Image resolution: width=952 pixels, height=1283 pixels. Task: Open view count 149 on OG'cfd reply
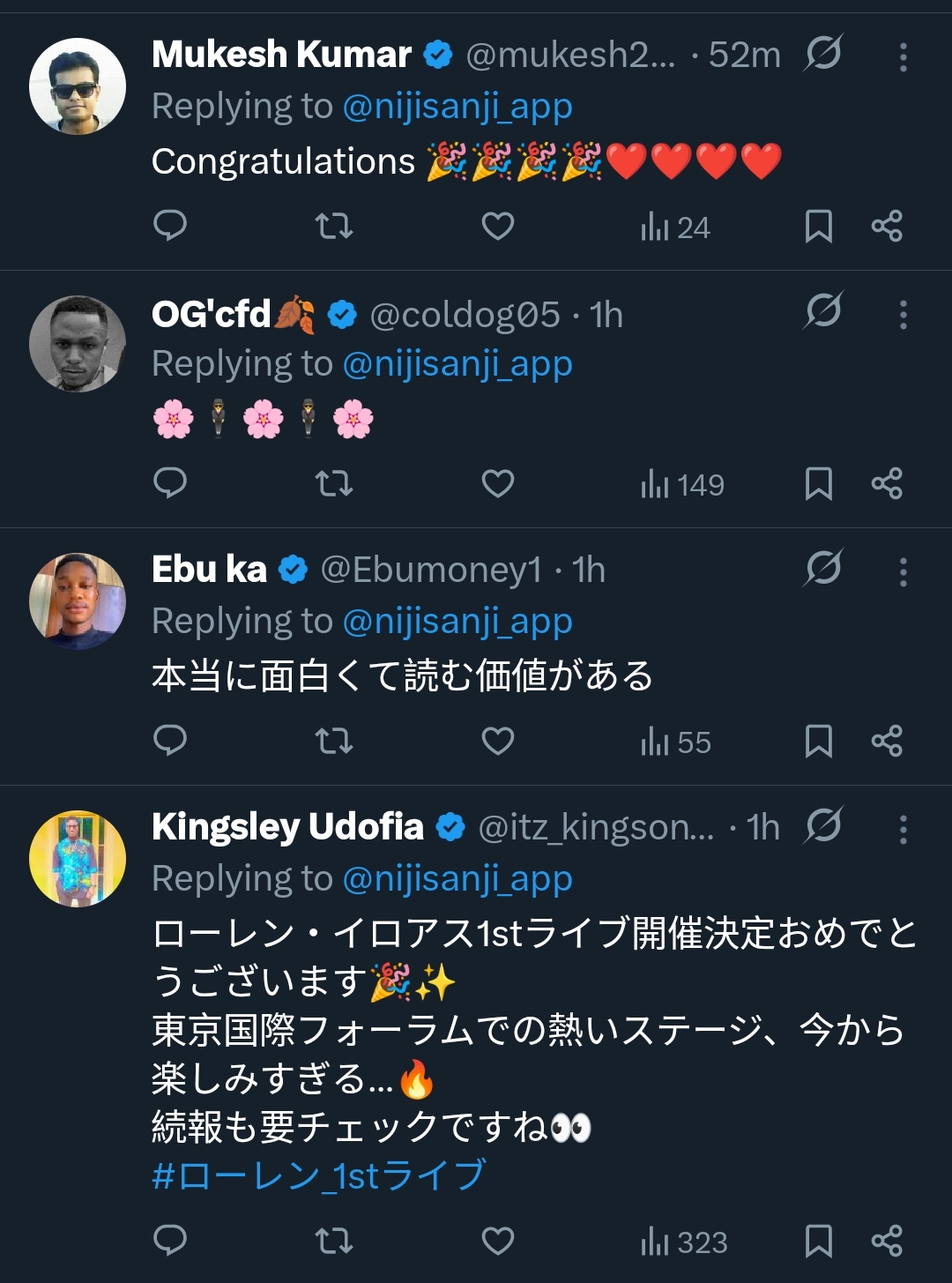683,485
